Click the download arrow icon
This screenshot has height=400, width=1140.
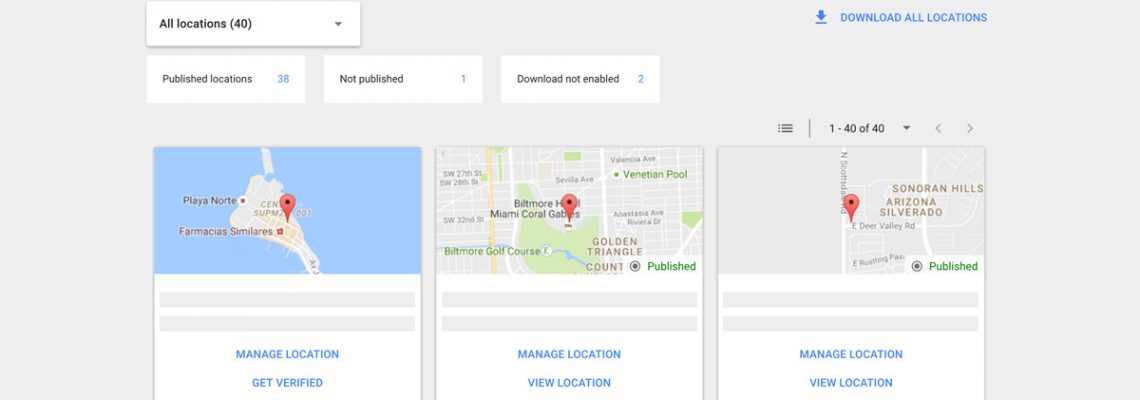[x=821, y=17]
